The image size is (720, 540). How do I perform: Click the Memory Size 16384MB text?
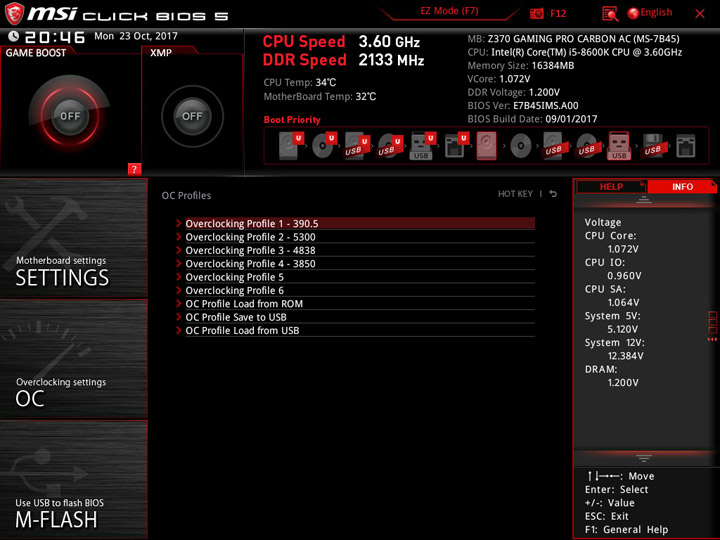[x=520, y=66]
